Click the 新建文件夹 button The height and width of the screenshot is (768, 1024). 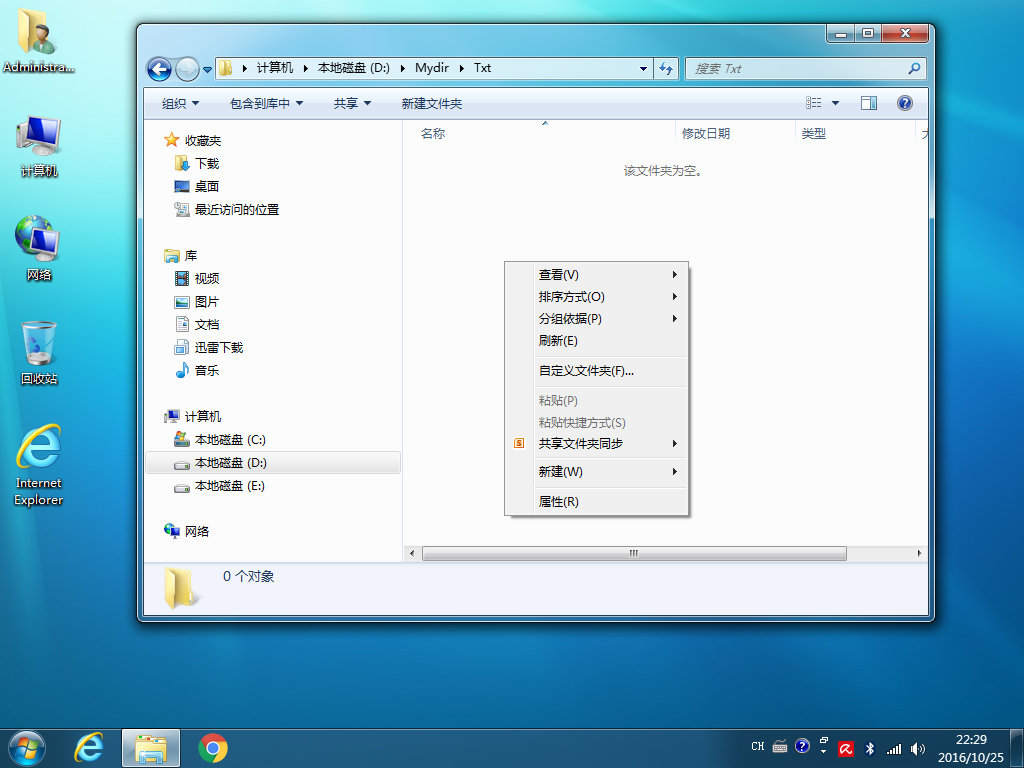[432, 103]
